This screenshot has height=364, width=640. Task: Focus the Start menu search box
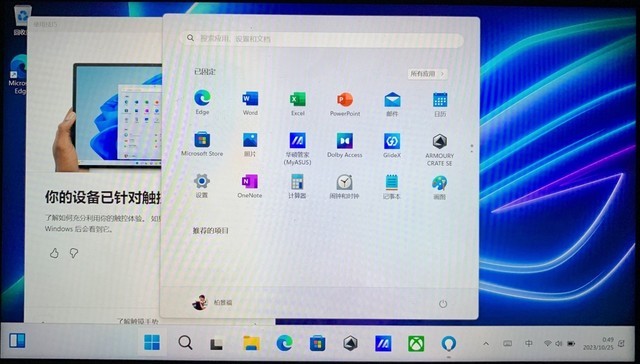pos(322,39)
